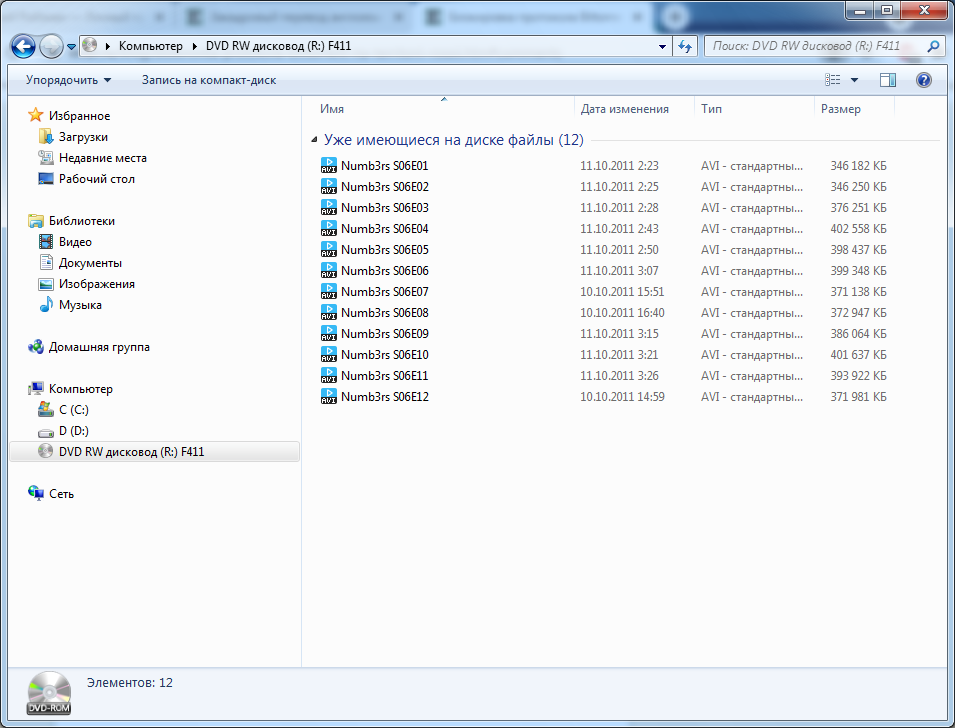Select the Numb3rs S06E07 file
Image resolution: width=955 pixels, height=728 pixels.
coord(384,292)
